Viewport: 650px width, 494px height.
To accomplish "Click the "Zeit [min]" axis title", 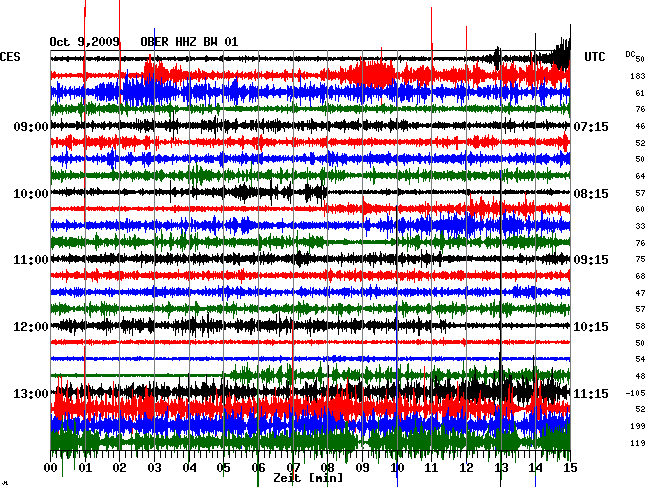I will pos(308,478).
